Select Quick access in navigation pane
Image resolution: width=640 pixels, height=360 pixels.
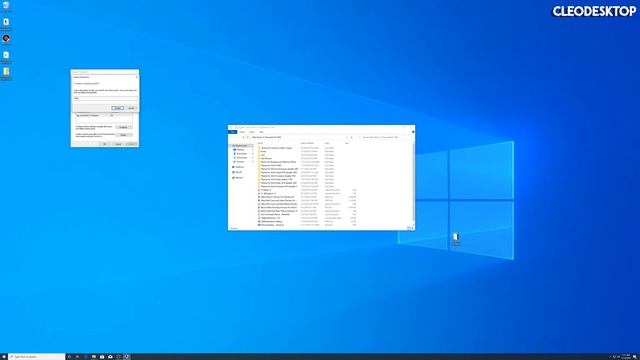click(x=241, y=146)
